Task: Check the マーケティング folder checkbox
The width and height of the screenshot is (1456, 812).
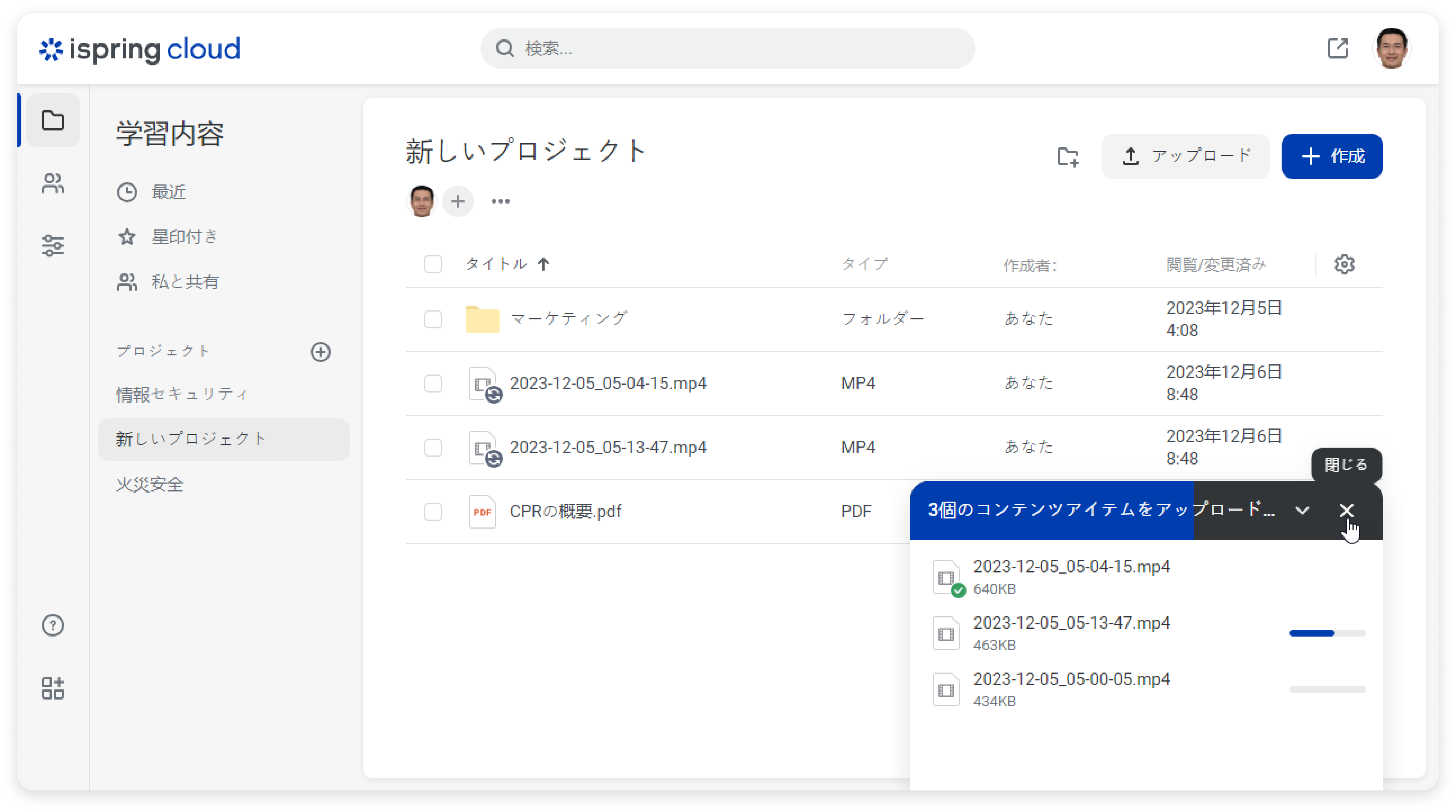Action: 433,319
